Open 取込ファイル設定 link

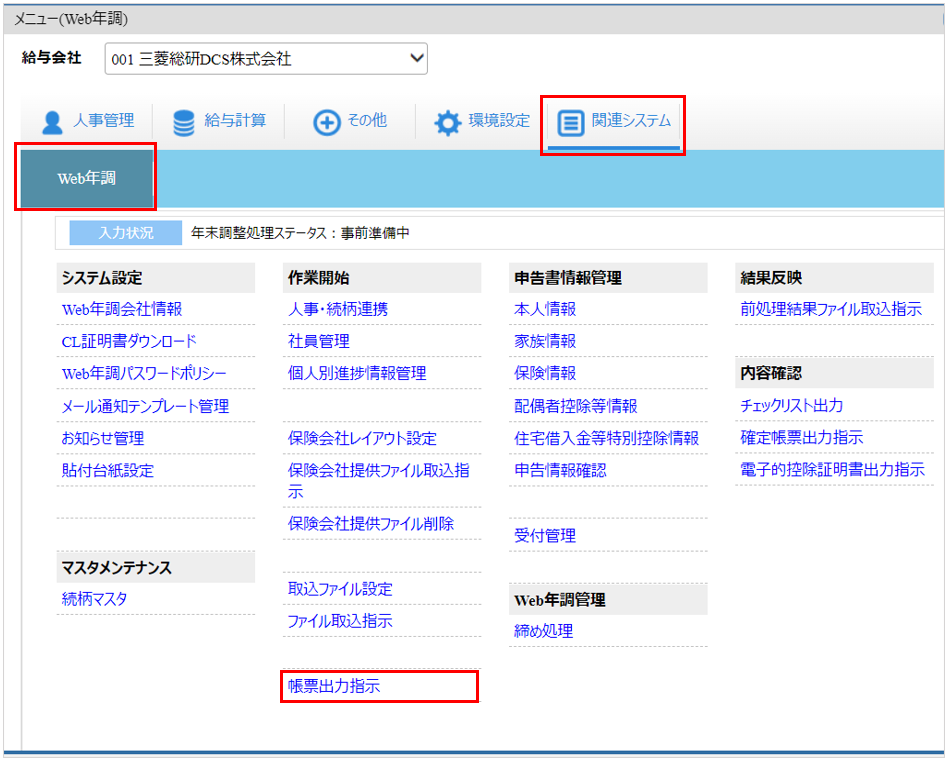pos(340,589)
